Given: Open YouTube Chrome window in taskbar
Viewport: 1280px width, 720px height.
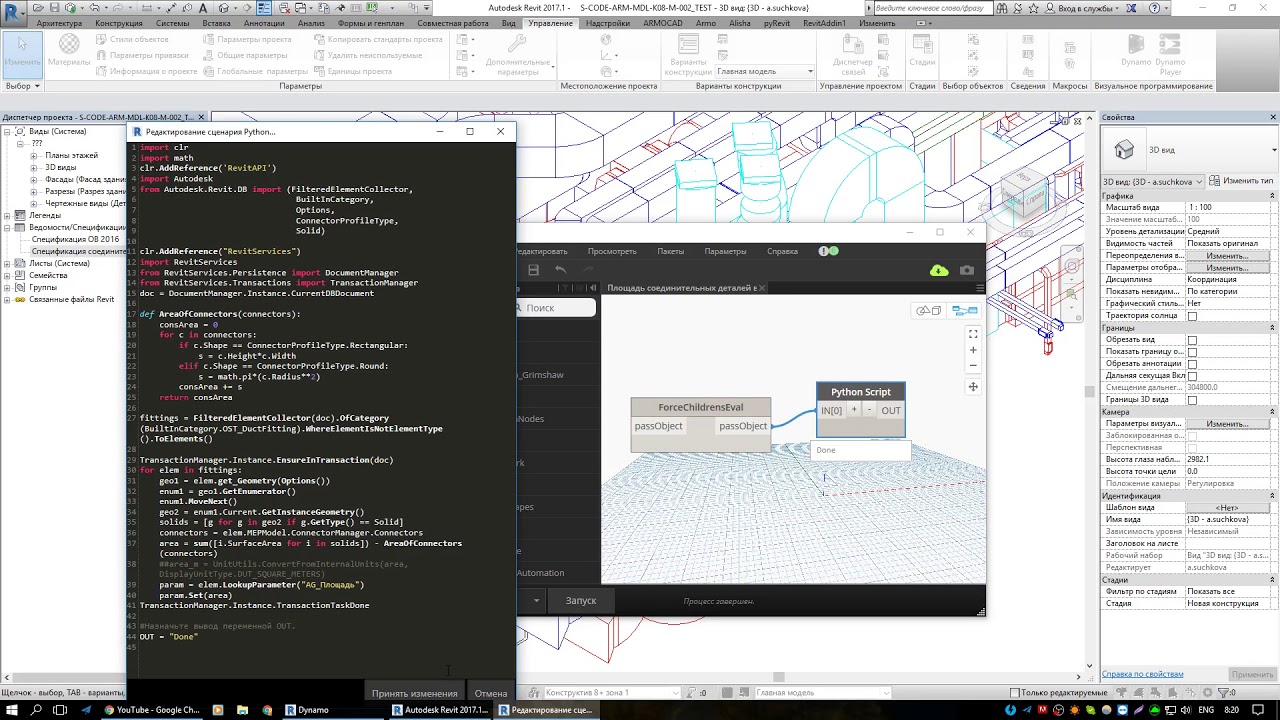Looking at the screenshot, I should pos(152,710).
